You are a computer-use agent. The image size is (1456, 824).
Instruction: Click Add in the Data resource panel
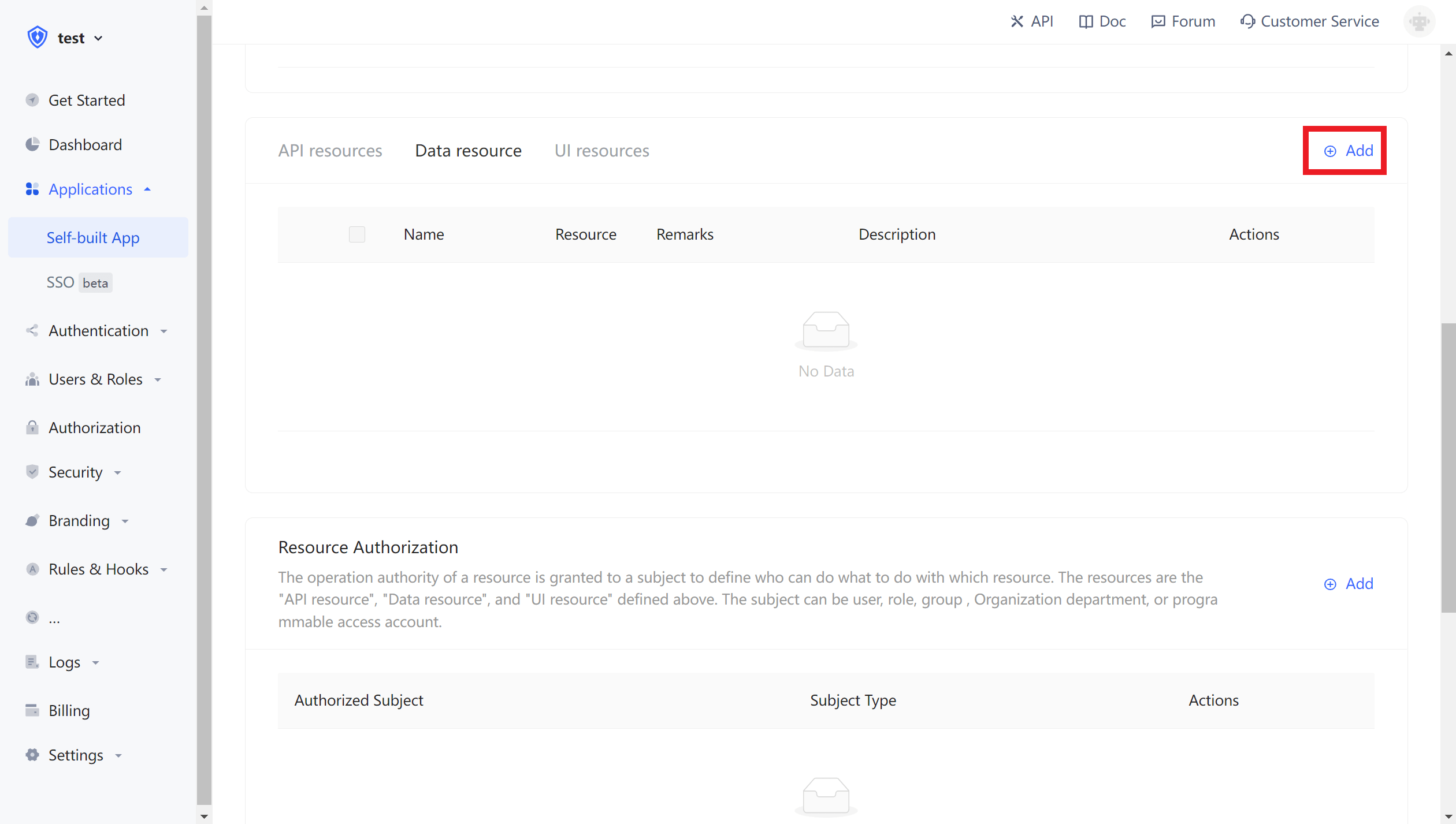coord(1349,151)
